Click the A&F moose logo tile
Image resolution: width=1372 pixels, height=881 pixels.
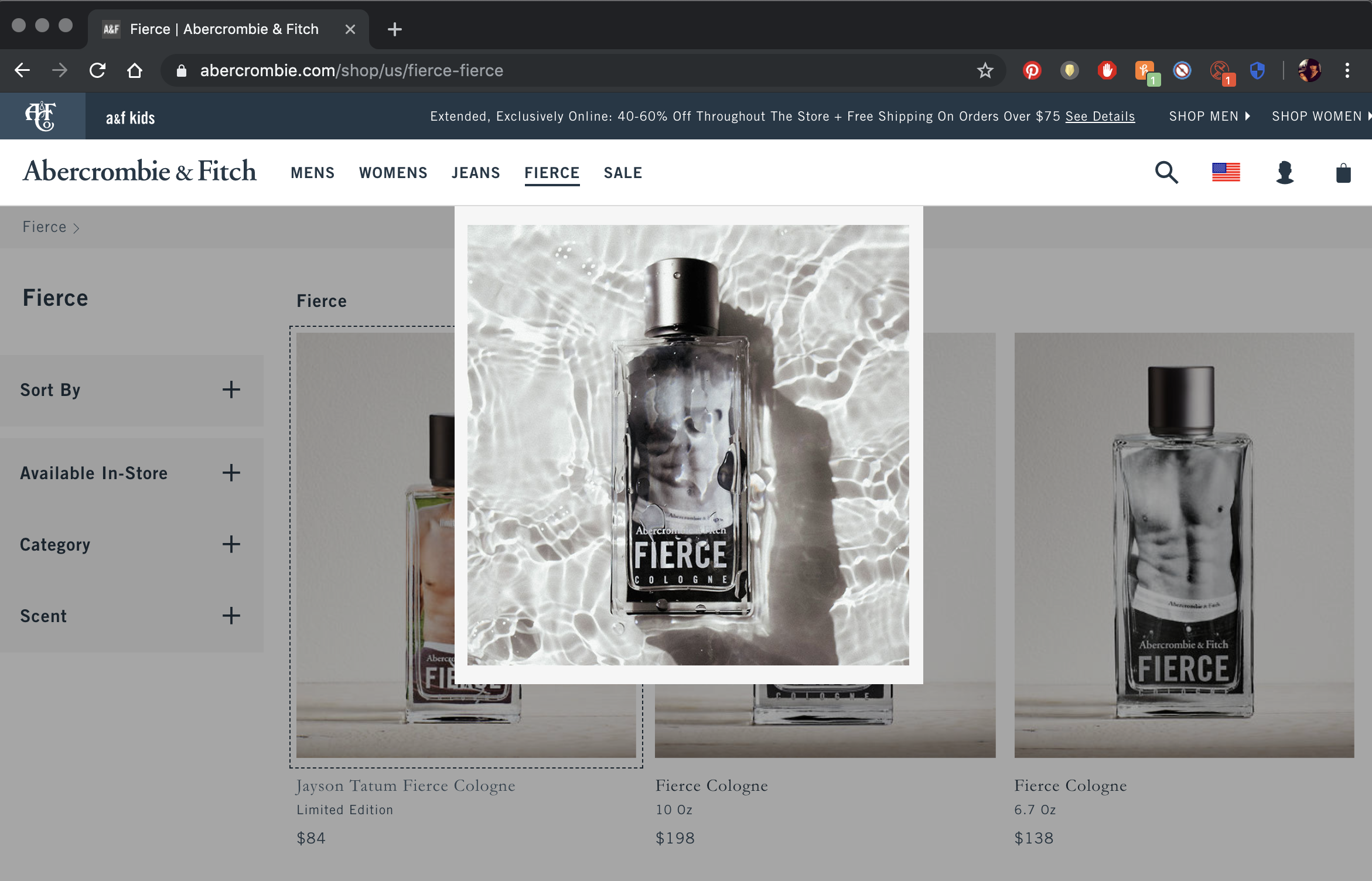tap(42, 116)
